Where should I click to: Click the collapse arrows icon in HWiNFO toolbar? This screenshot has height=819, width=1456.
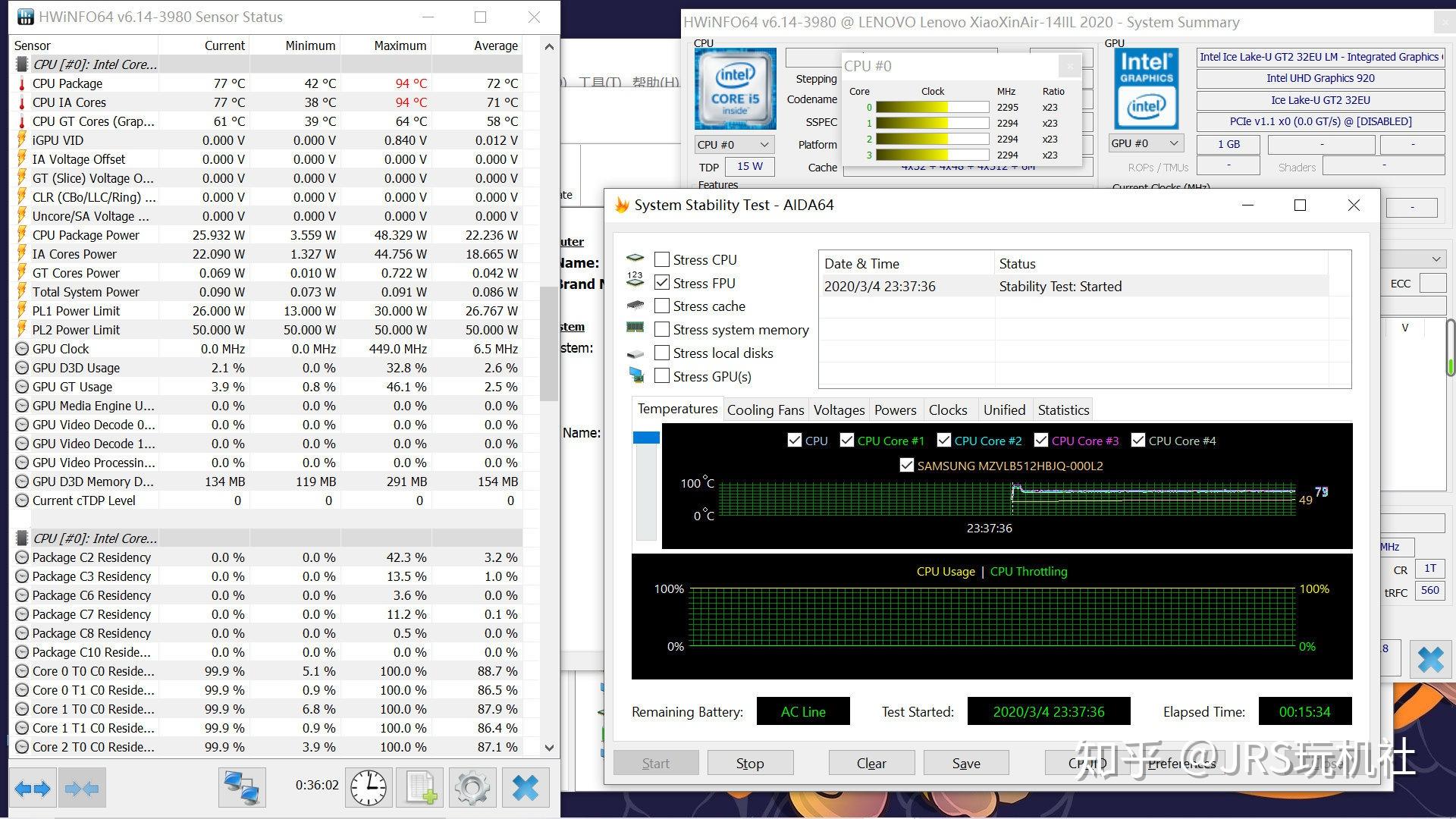pyautogui.click(x=82, y=789)
